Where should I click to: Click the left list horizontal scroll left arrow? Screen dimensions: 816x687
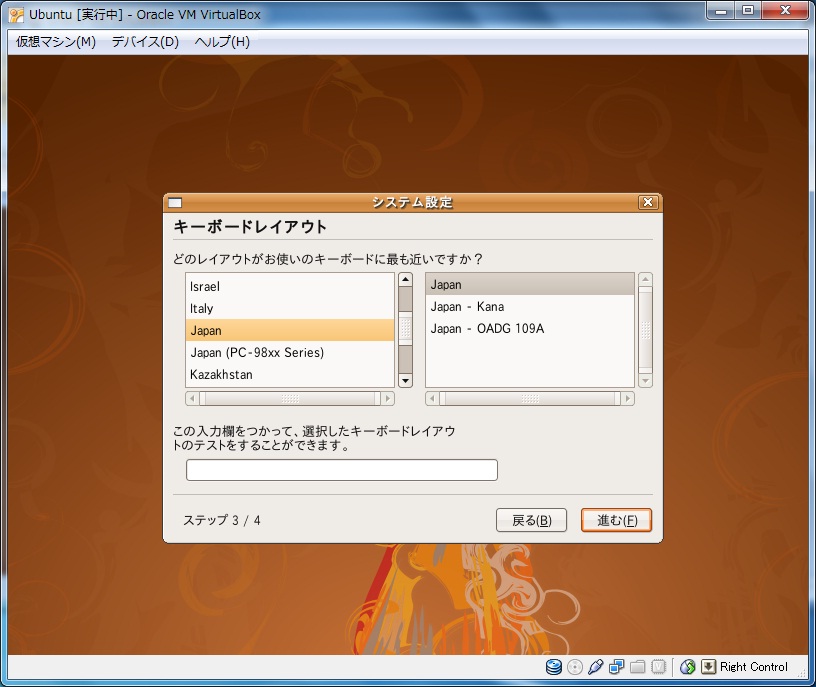192,399
